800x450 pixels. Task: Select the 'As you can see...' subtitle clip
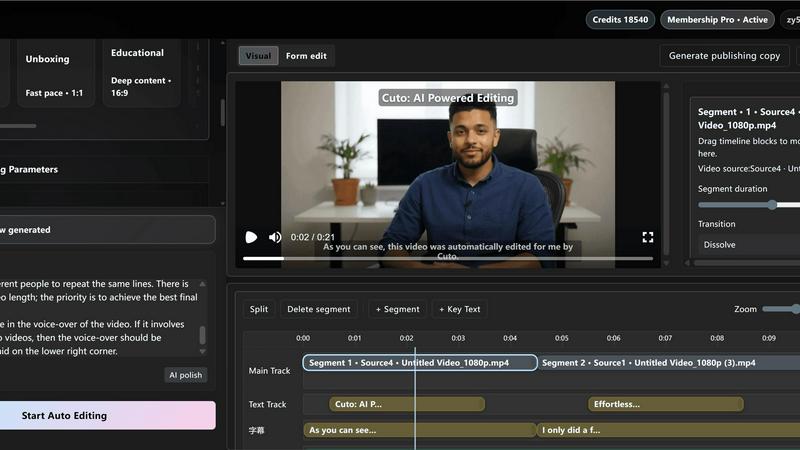click(x=420, y=430)
